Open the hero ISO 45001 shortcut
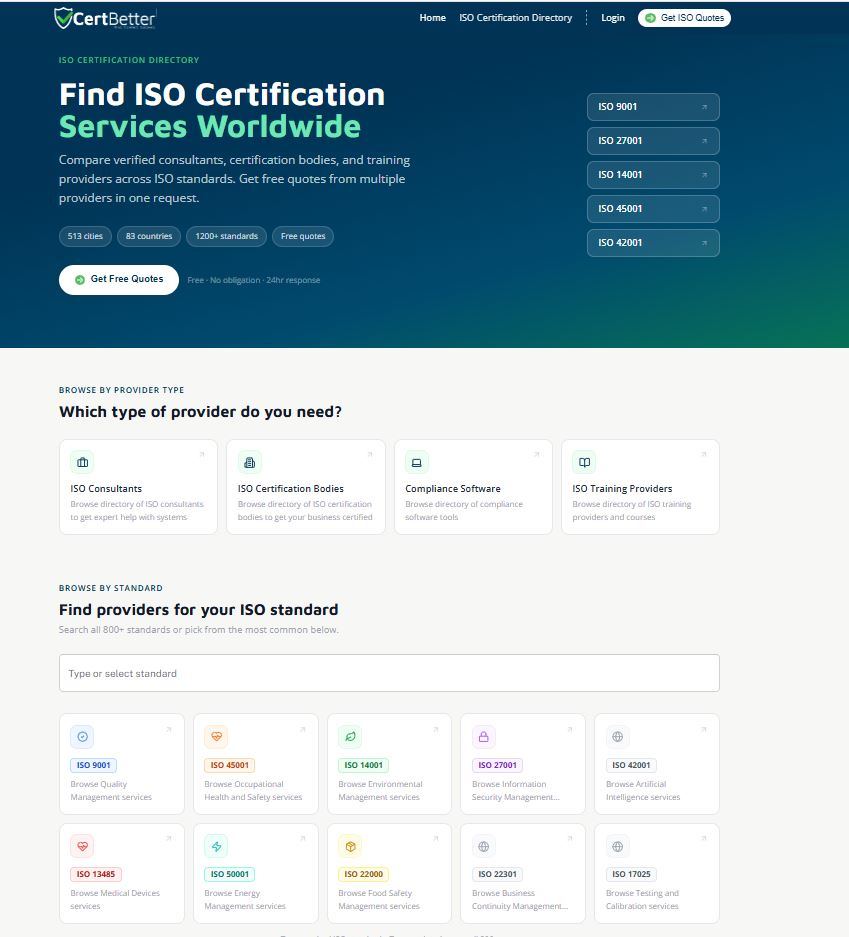The height and width of the screenshot is (937, 849). [x=653, y=209]
